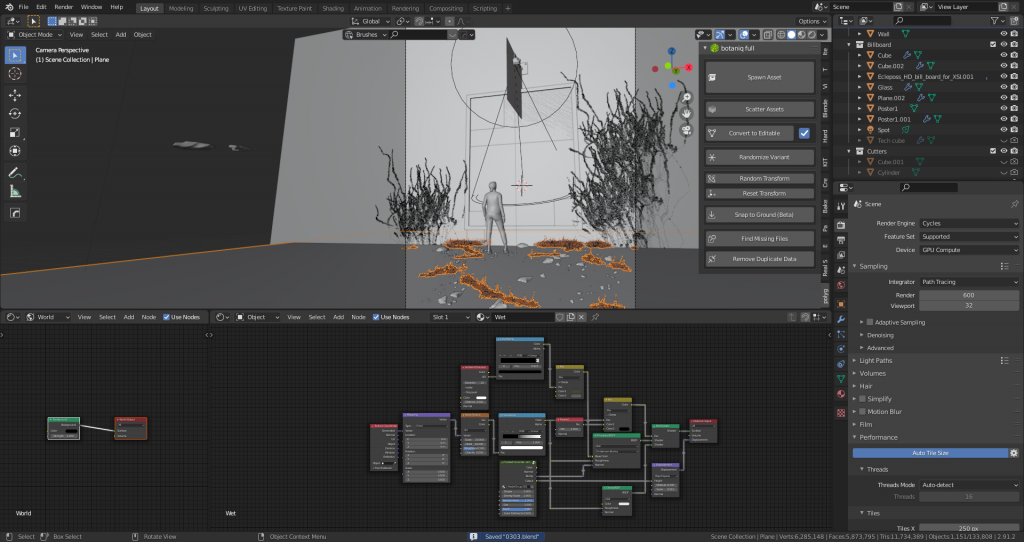The width and height of the screenshot is (1024, 542).
Task: Enable the Motion Blur checkbox
Action: click(x=863, y=411)
